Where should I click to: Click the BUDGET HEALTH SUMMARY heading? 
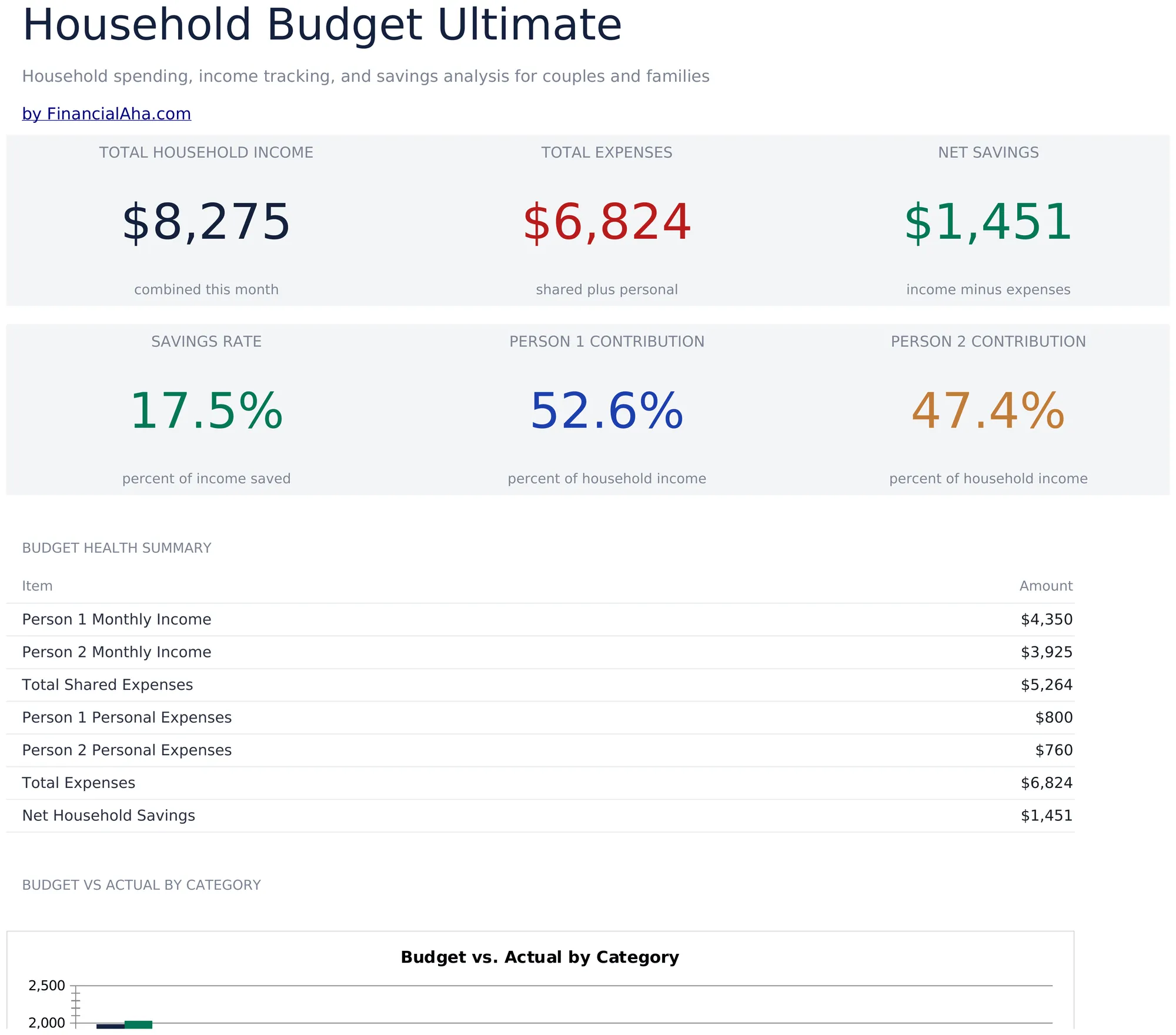pyautogui.click(x=116, y=548)
